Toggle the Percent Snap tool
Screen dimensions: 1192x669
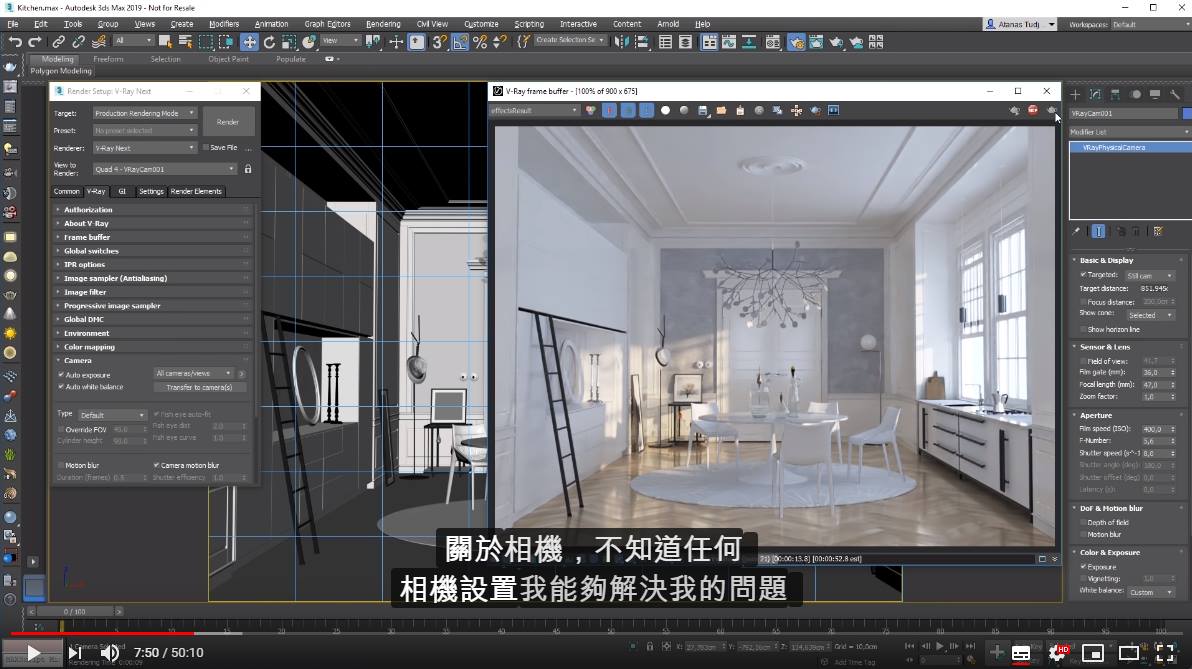[x=480, y=42]
